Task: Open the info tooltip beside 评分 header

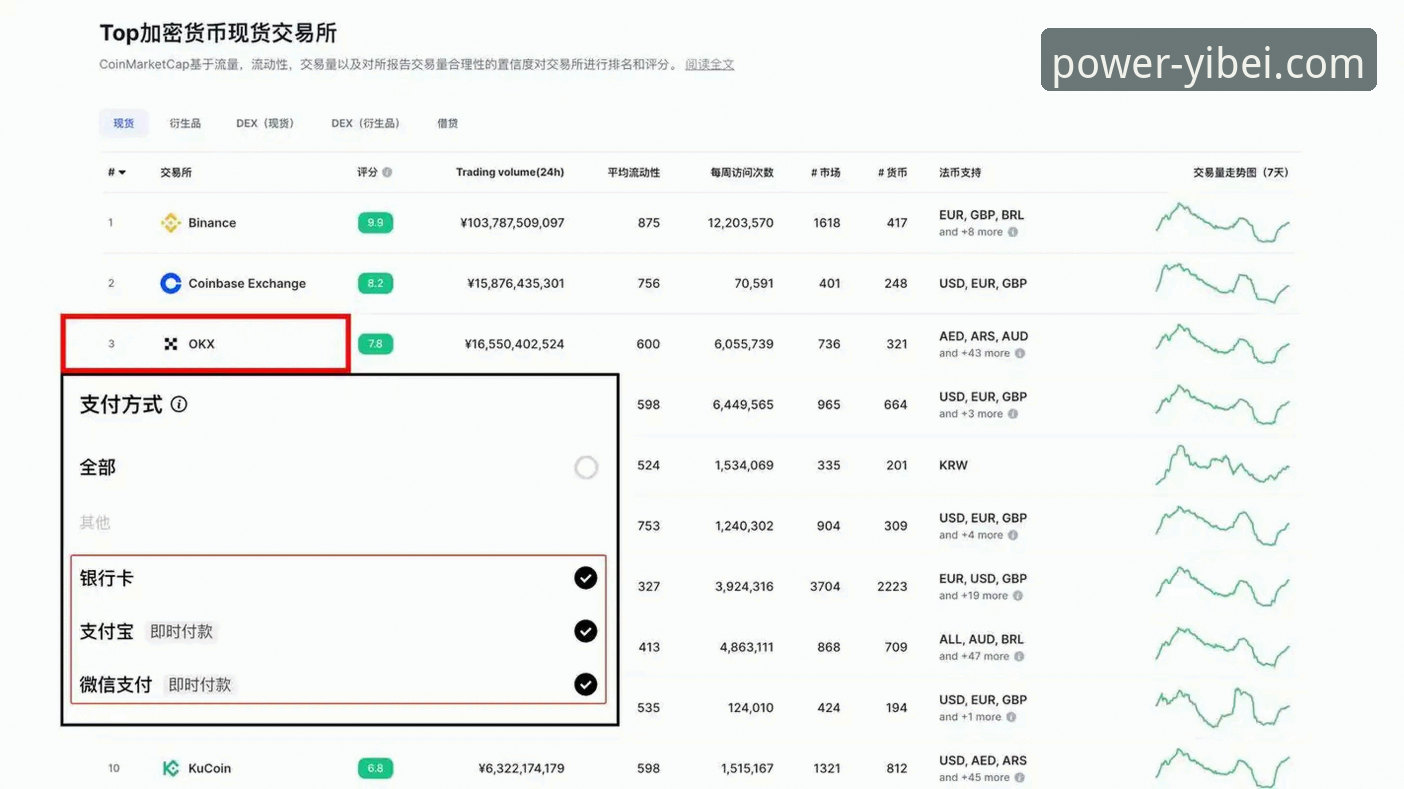Action: pyautogui.click(x=388, y=171)
